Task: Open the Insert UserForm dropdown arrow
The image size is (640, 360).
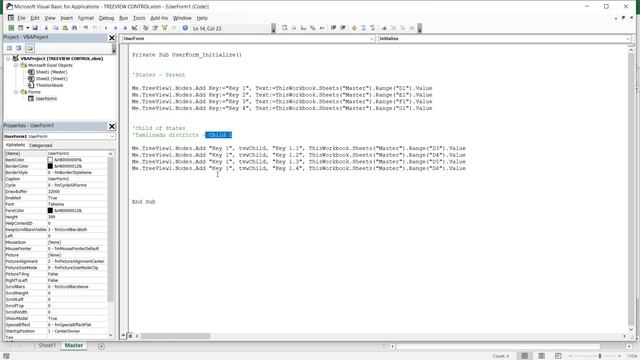Action: (x=28, y=28)
